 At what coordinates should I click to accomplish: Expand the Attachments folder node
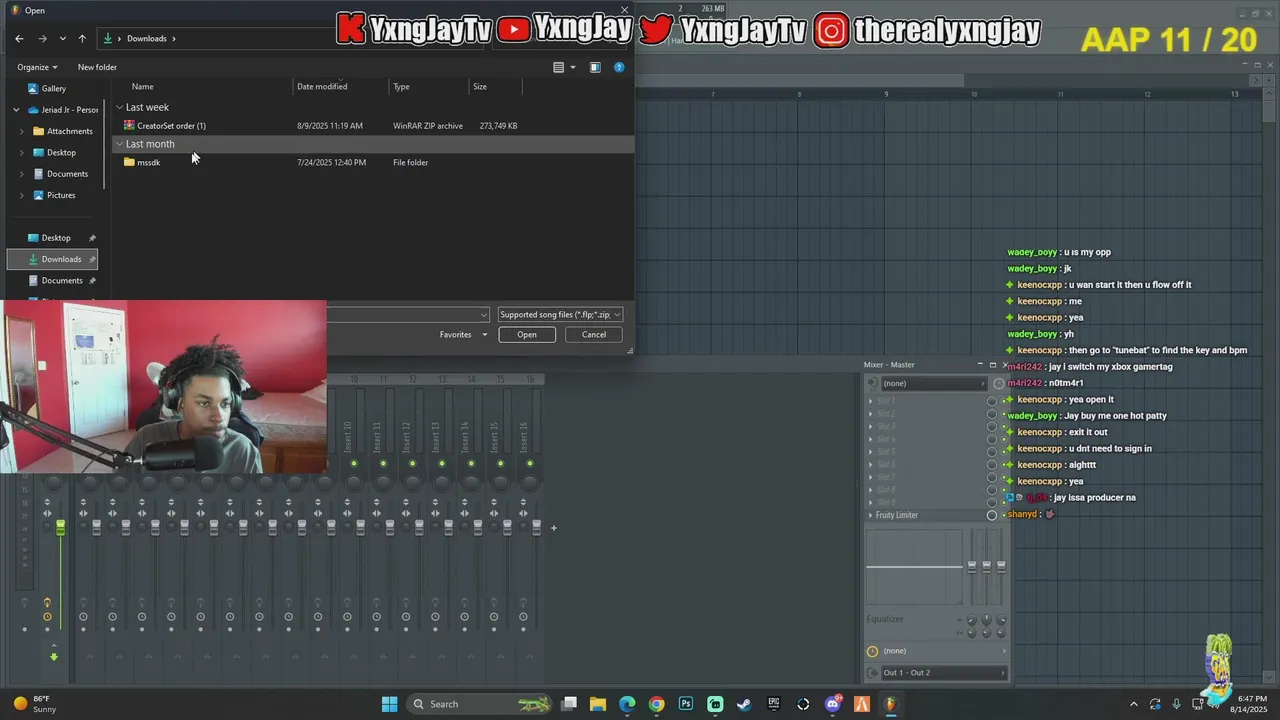pos(22,131)
